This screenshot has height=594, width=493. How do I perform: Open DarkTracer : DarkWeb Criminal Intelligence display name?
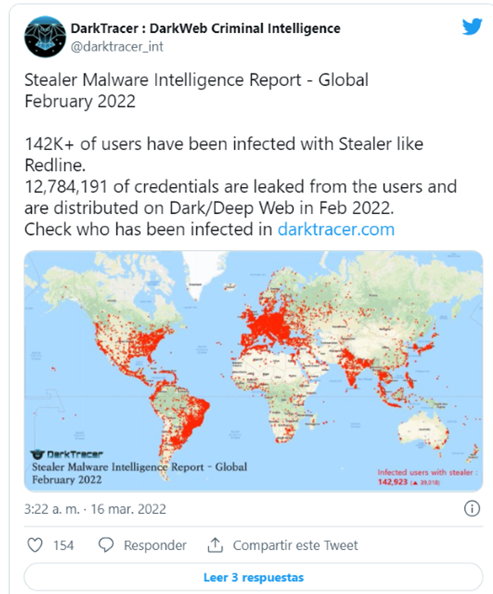(x=205, y=28)
